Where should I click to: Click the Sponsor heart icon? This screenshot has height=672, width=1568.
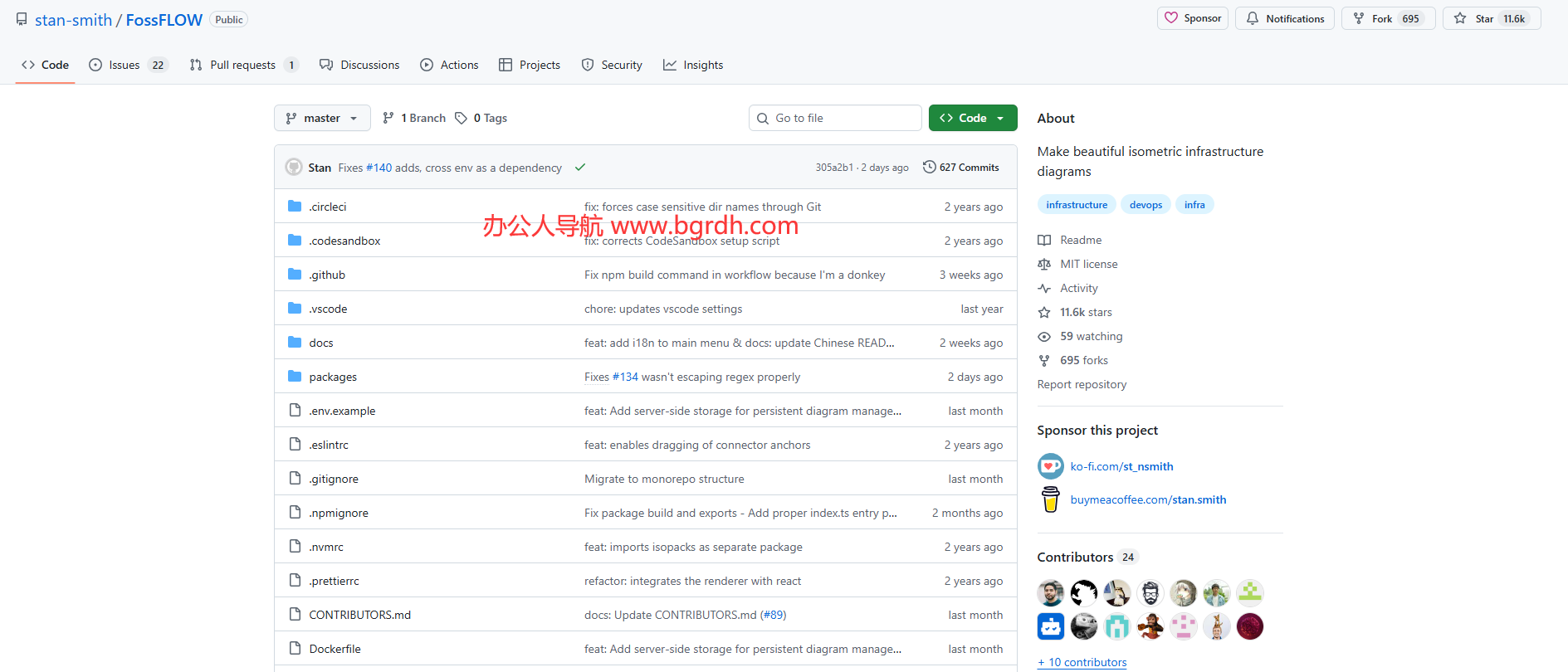pos(1171,18)
